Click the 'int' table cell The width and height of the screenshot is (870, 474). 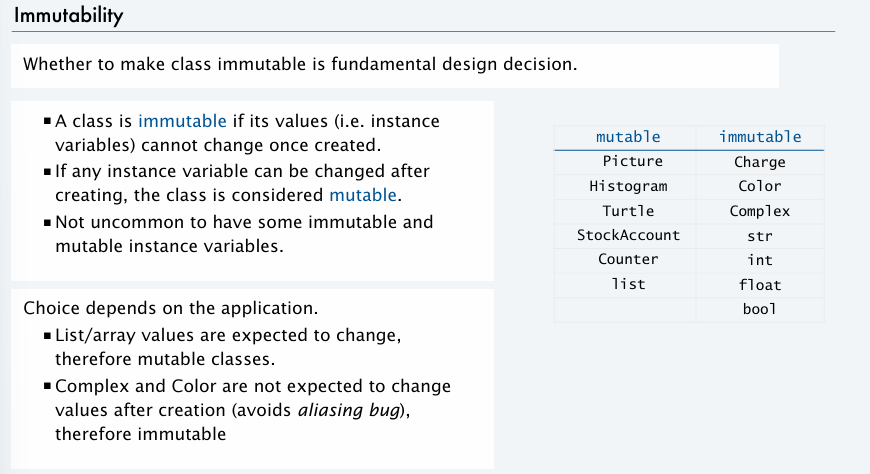760,260
